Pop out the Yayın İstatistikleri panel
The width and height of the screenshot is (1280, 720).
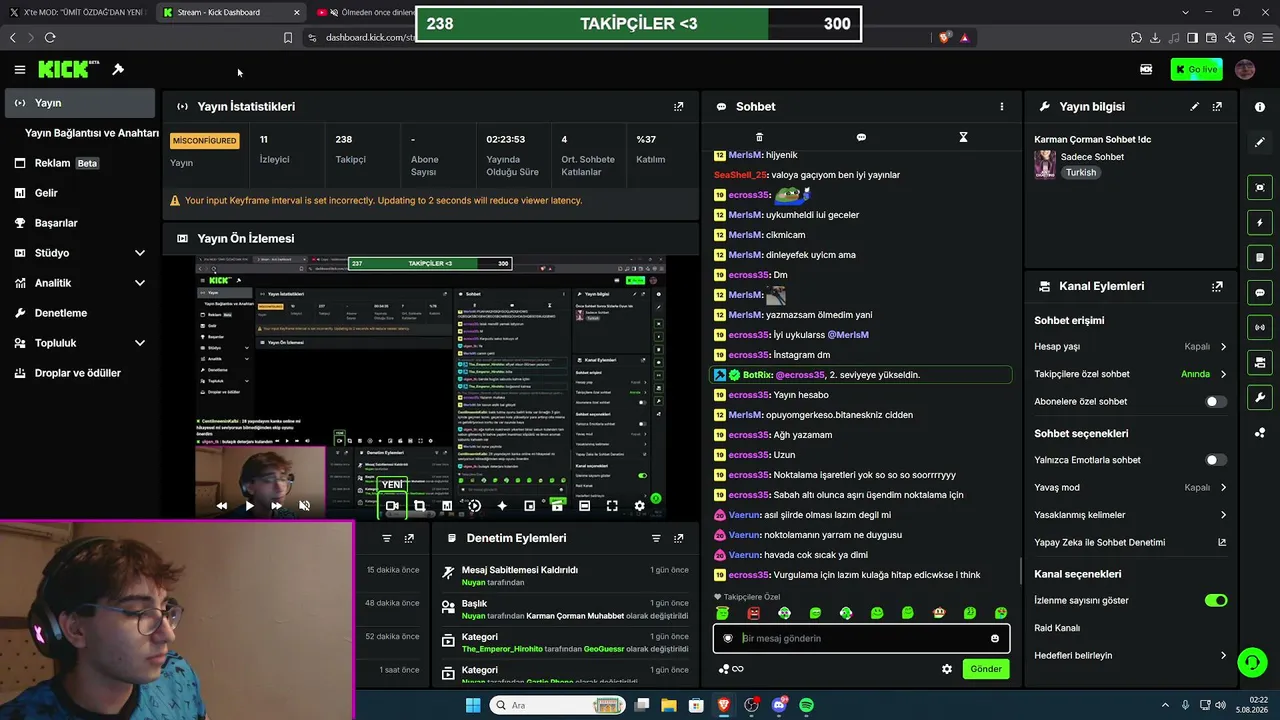click(679, 106)
